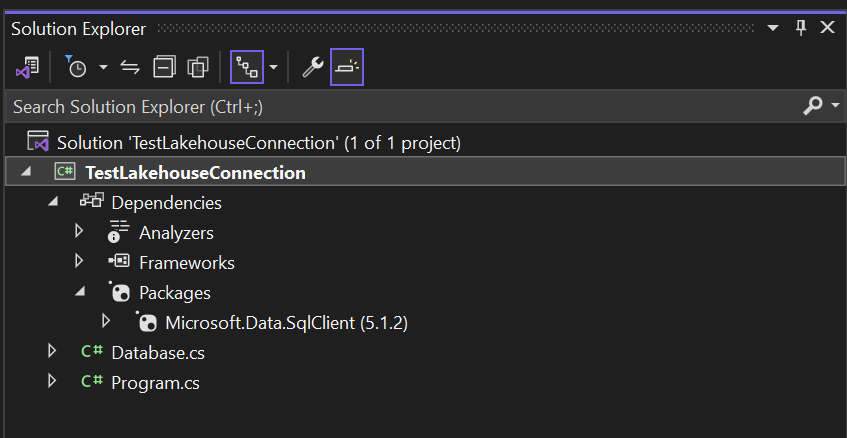Open the Window Position dropdown arrow in title bar
The width and height of the screenshot is (847, 438).
tap(773, 28)
